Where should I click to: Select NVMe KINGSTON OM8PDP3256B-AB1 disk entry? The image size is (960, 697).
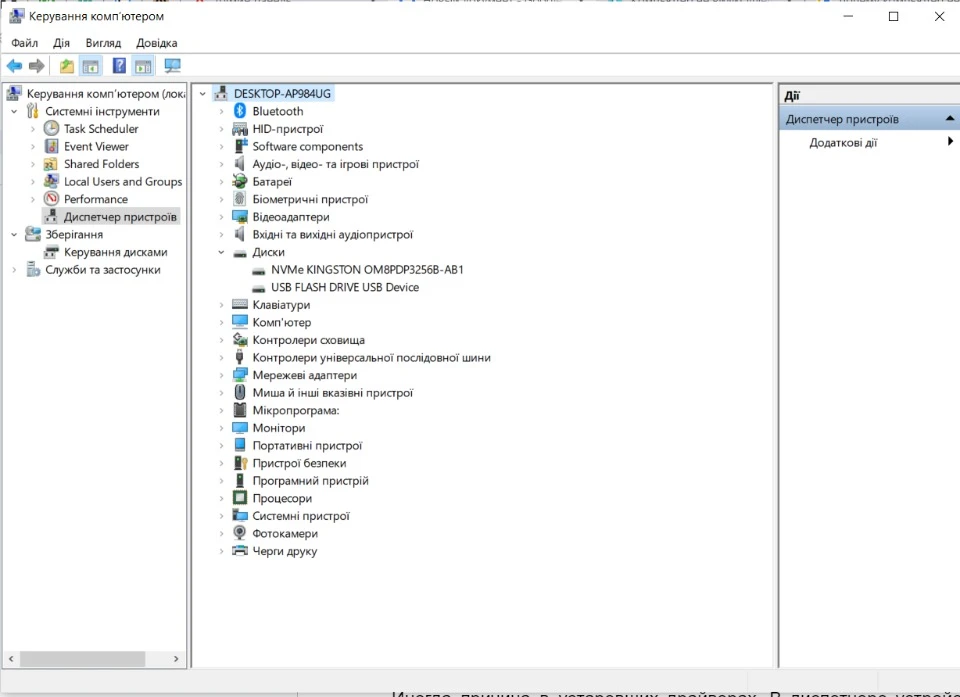pos(367,270)
